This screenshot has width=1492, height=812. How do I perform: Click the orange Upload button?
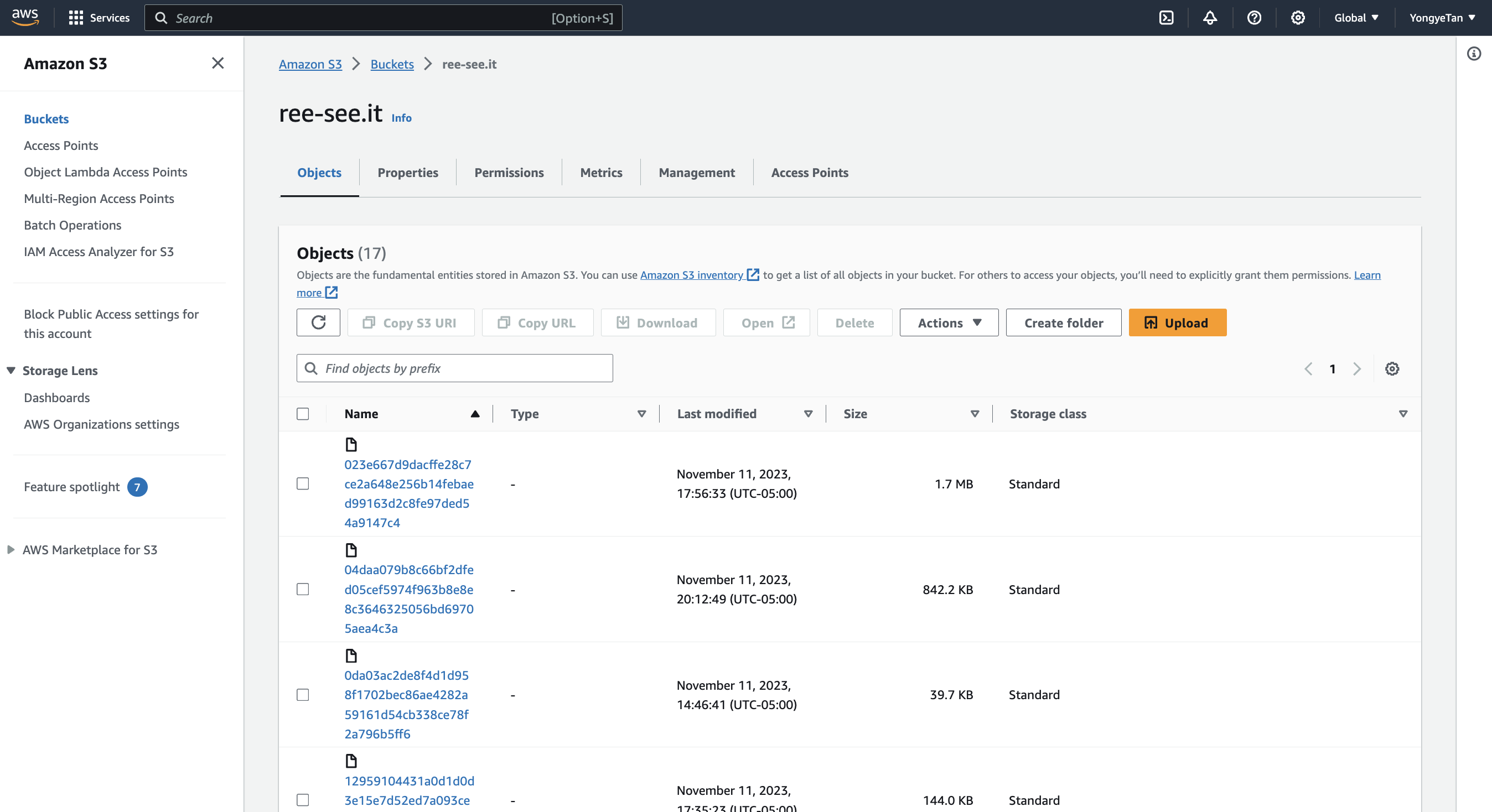[1177, 322]
